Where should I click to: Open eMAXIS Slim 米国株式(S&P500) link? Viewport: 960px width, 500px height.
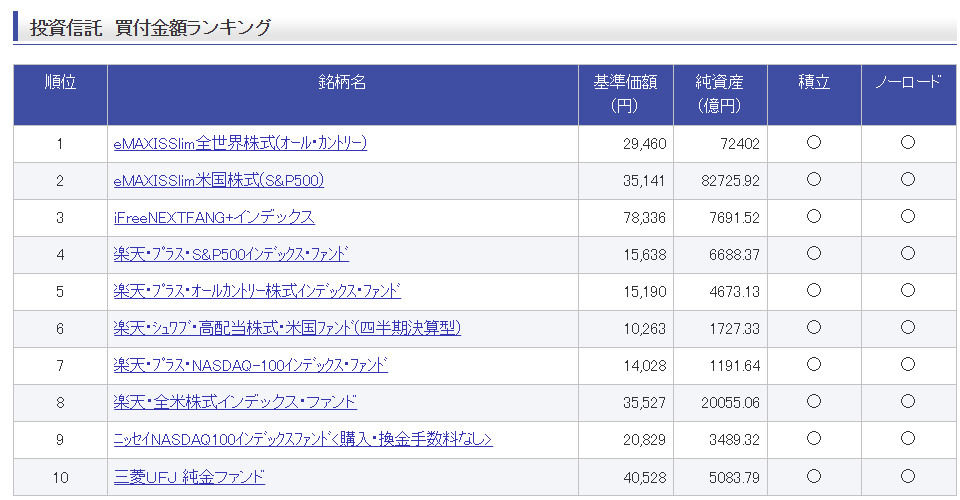219,181
